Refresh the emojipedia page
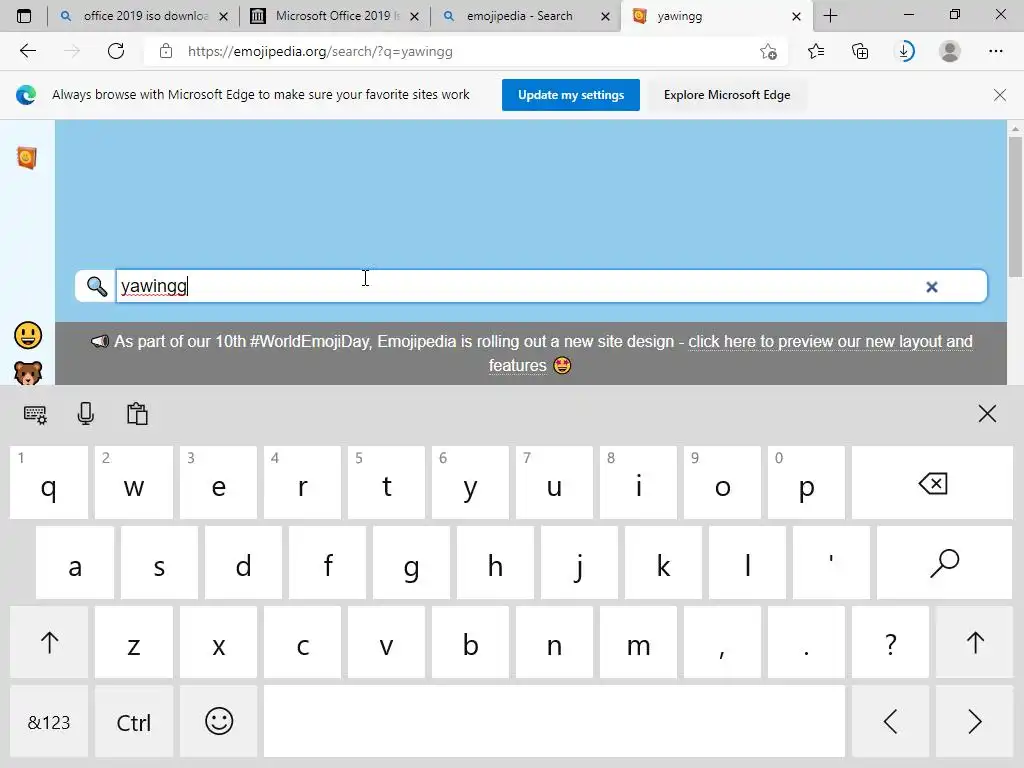Screen dimensions: 1024x768 [116, 51]
